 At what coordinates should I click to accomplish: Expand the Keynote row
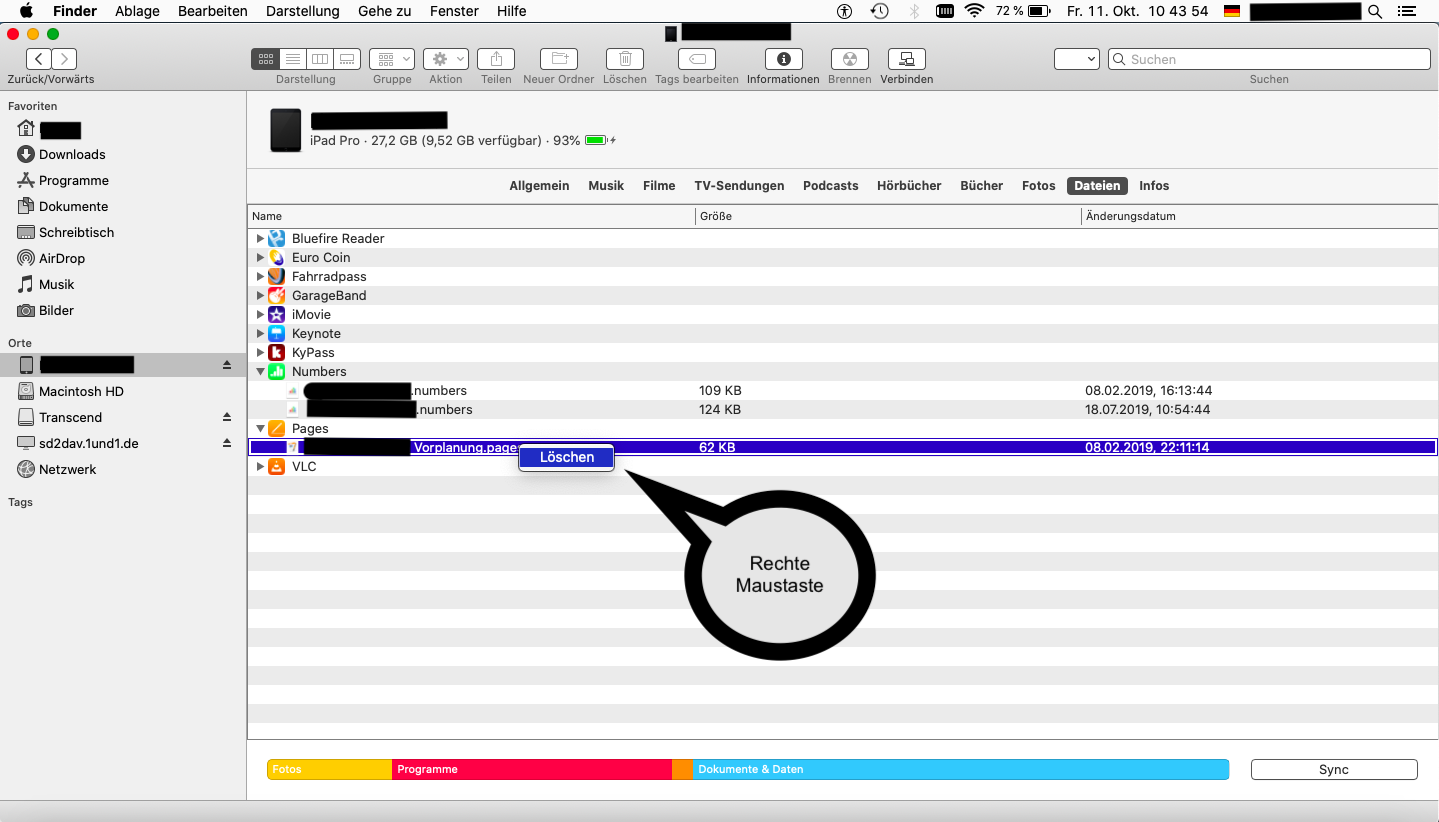tap(260, 333)
